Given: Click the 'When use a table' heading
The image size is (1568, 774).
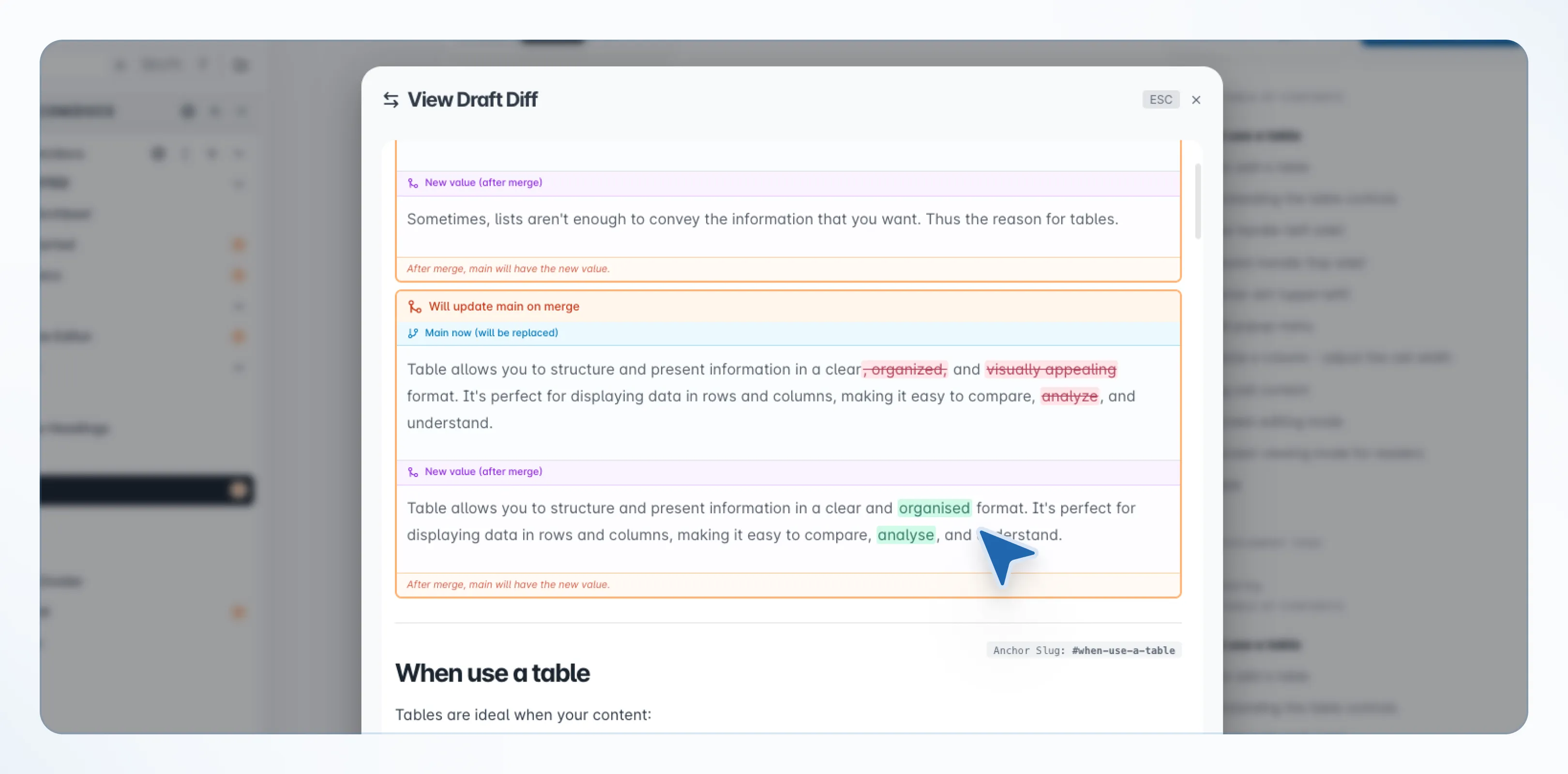Looking at the screenshot, I should coord(492,673).
